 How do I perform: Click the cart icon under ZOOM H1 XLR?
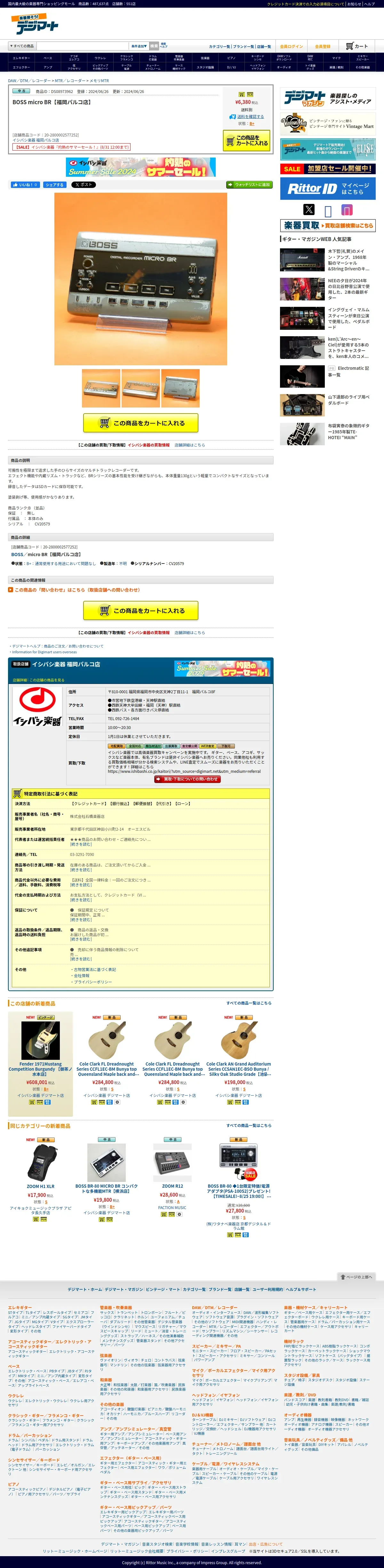(36, 1219)
